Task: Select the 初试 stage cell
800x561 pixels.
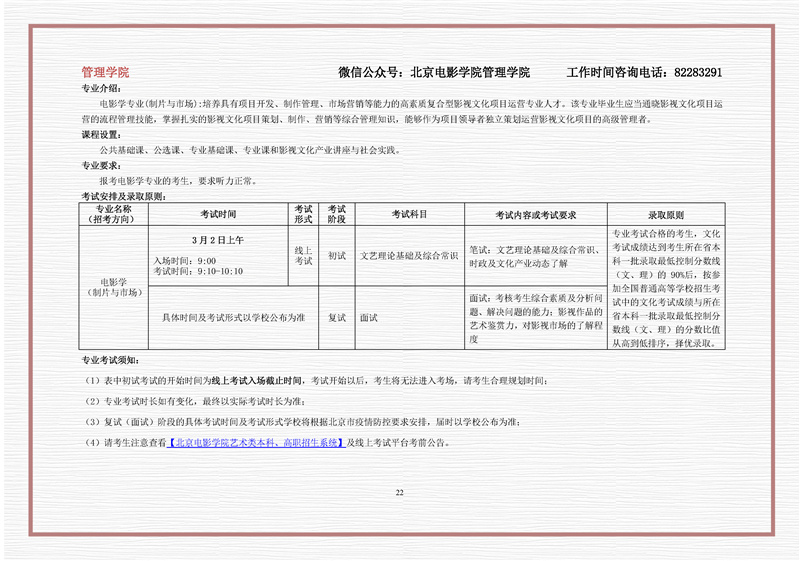Action: [337, 256]
